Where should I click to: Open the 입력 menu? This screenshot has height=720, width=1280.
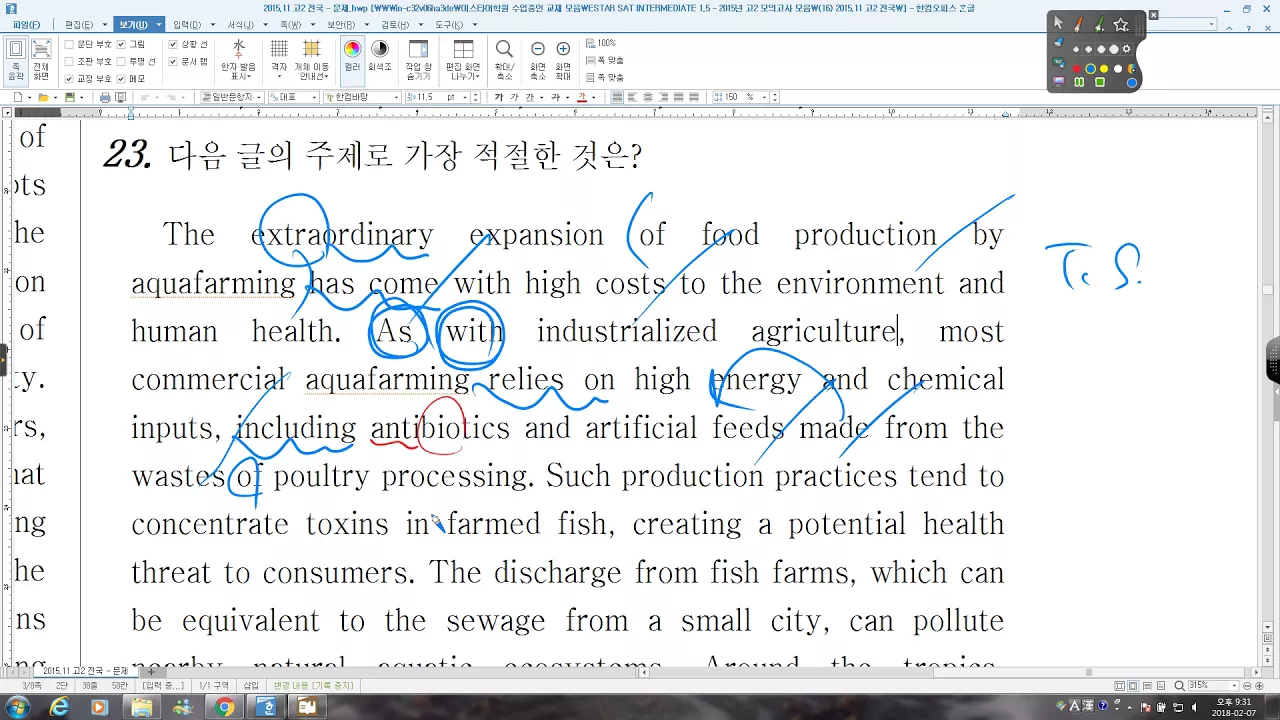[187, 24]
